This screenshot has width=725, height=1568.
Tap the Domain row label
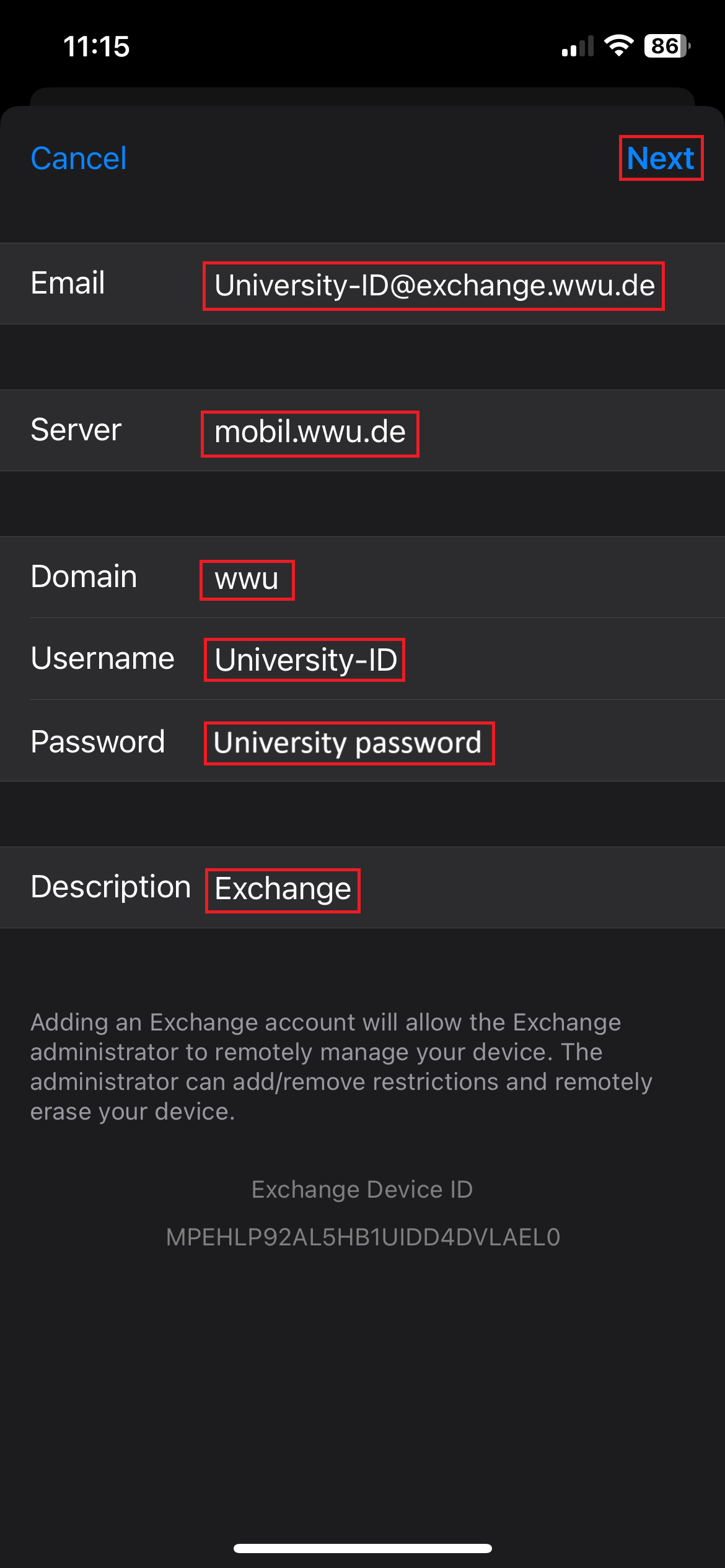tap(84, 577)
